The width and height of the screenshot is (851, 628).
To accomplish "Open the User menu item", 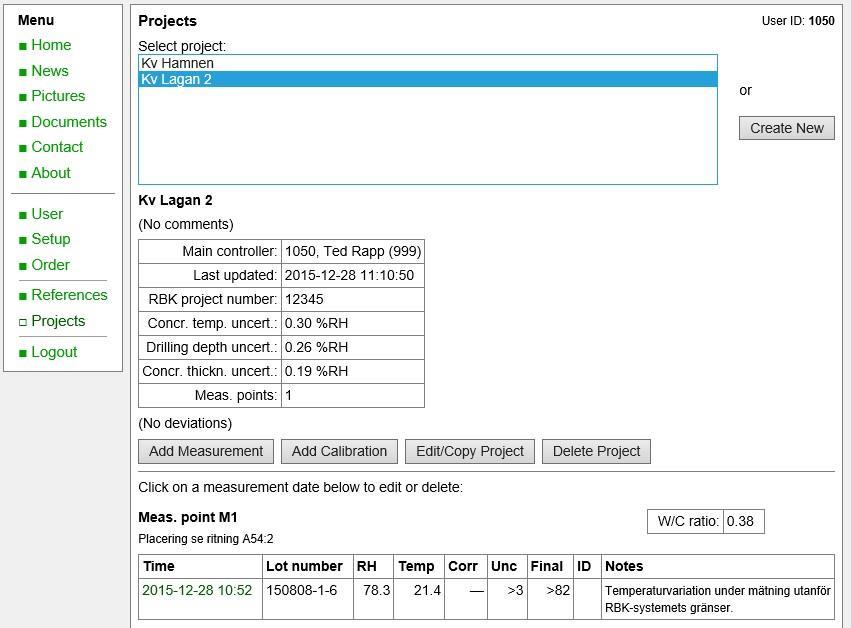I will pos(47,214).
